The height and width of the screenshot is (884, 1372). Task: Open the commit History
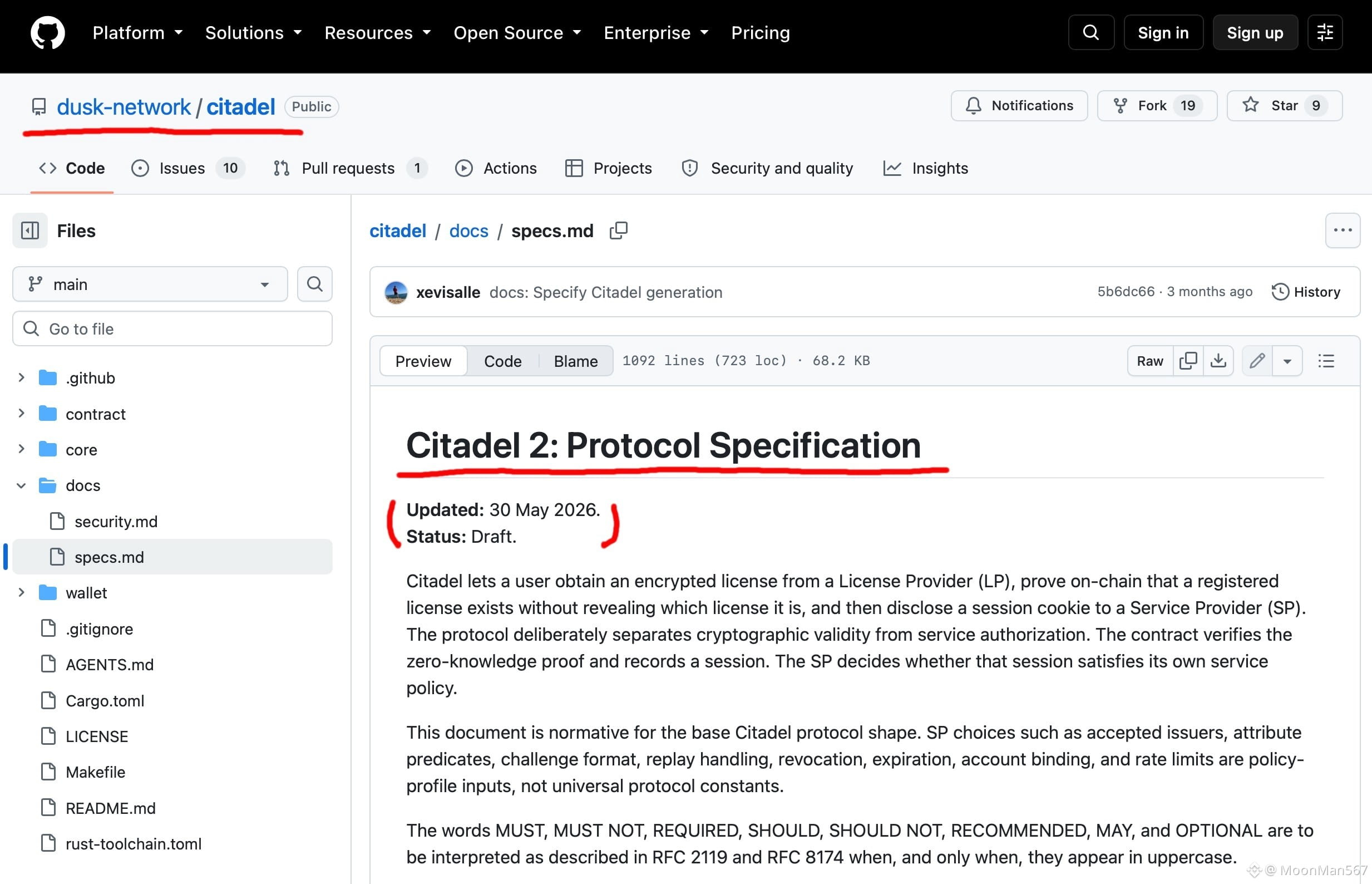click(x=1306, y=292)
